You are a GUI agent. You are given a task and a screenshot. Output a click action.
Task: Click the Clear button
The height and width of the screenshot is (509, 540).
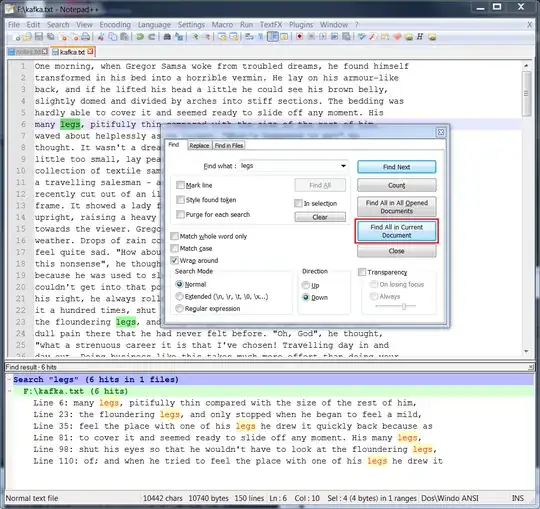click(320, 217)
